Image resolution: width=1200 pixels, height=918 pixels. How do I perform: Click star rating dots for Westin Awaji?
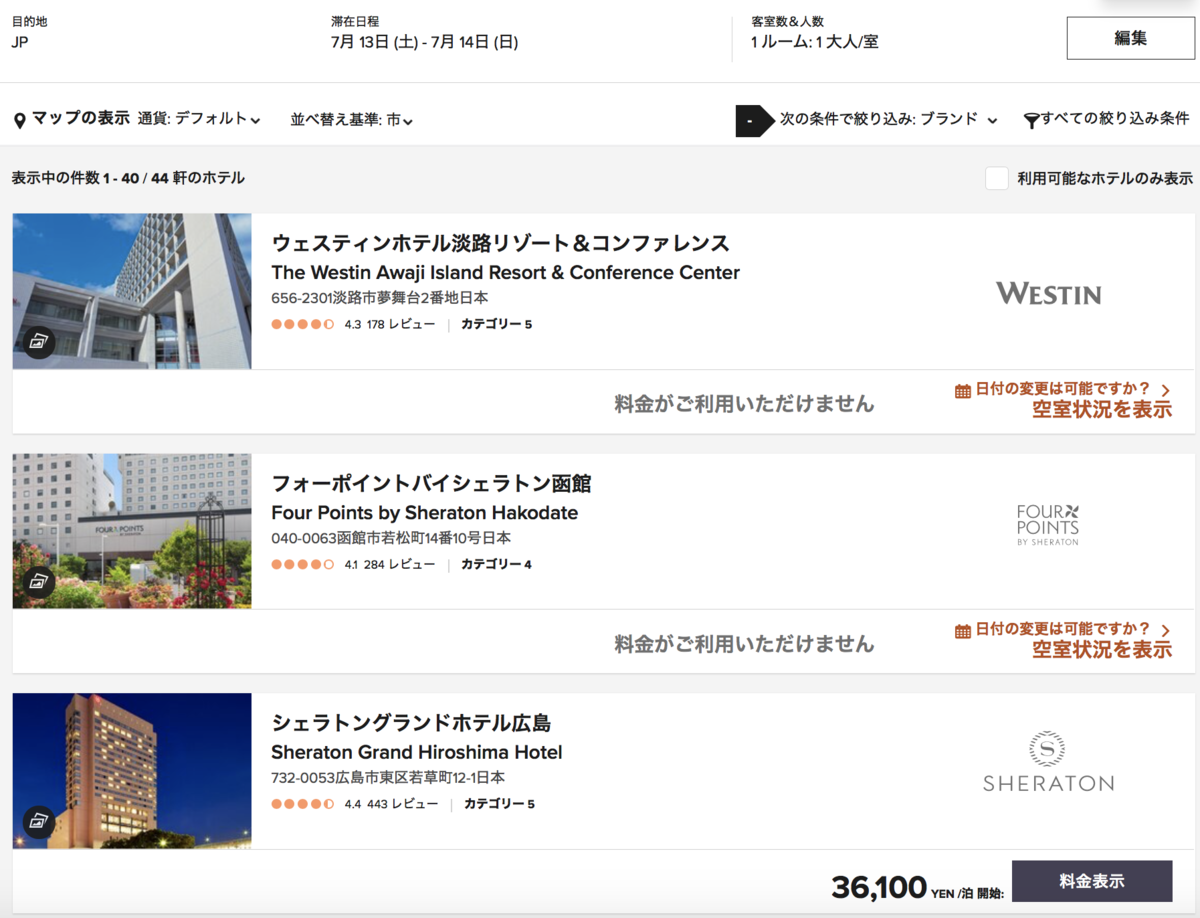click(x=303, y=325)
